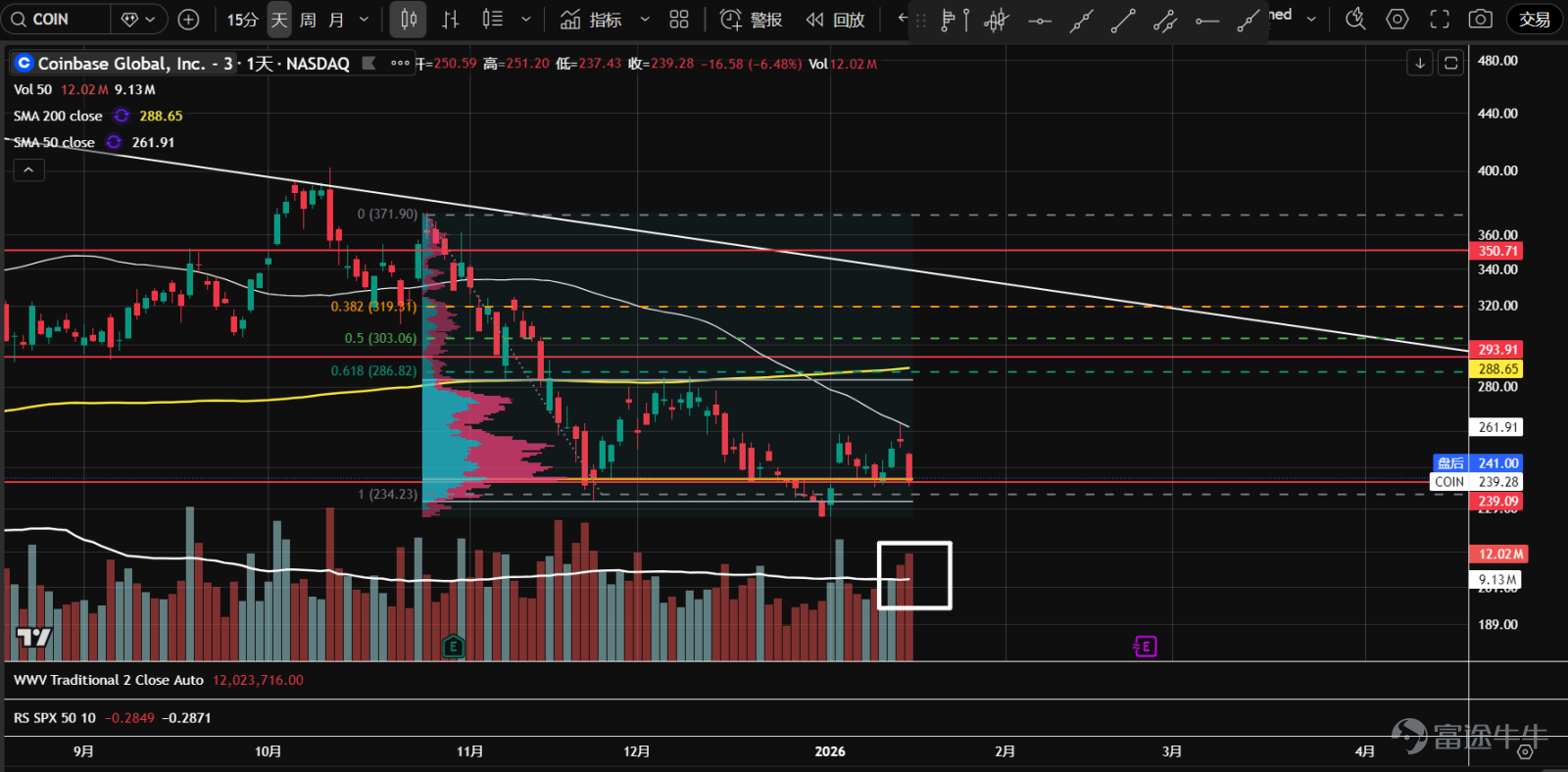1568x772 pixels.
Task: Select the parallel channel drawing tool
Action: tap(1165, 20)
